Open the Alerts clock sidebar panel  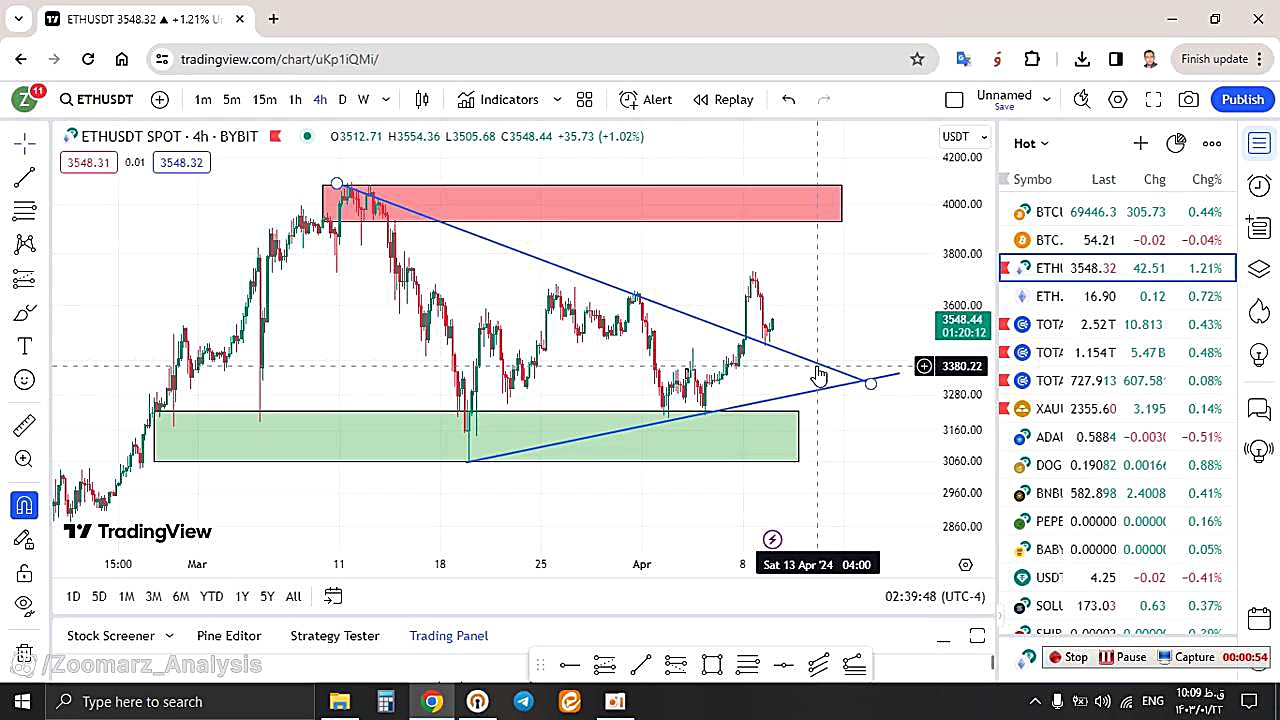point(1259,185)
